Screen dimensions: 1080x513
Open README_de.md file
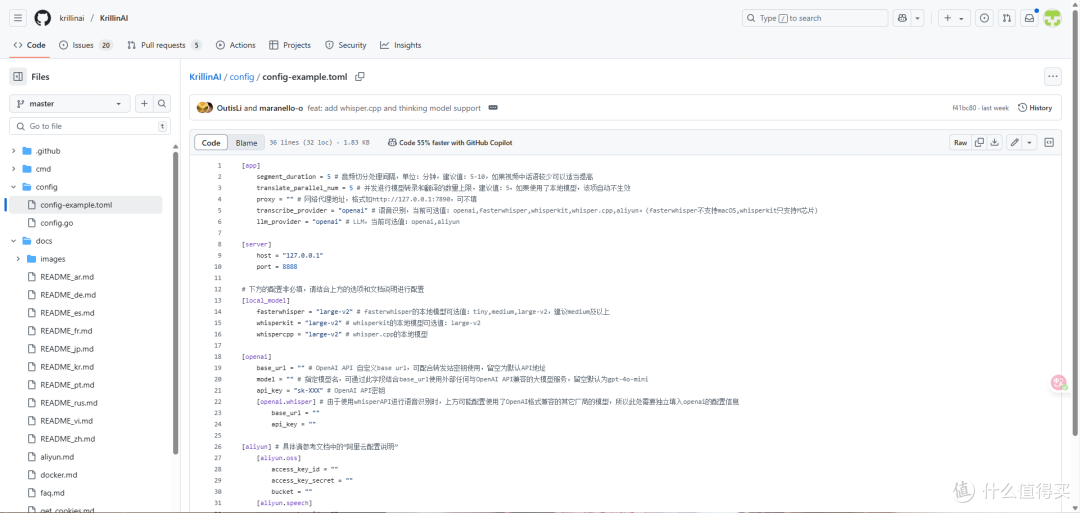click(68, 295)
